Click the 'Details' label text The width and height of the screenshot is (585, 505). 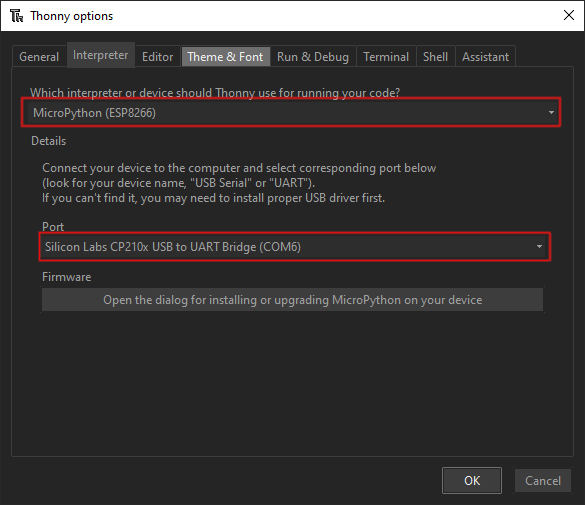pyautogui.click(x=49, y=141)
